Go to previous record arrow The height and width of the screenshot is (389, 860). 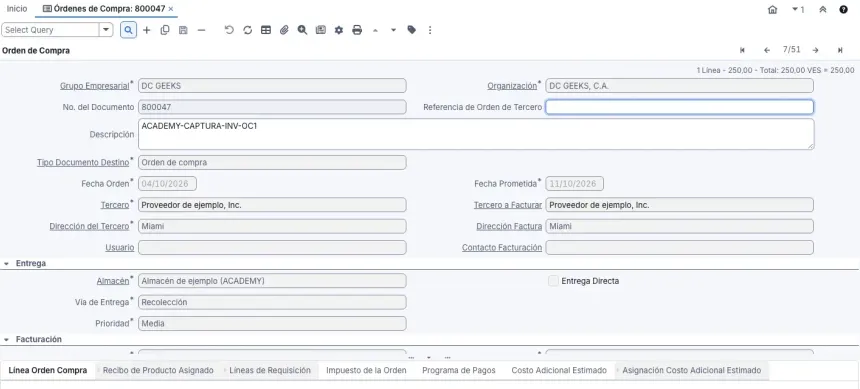pyautogui.click(x=767, y=50)
